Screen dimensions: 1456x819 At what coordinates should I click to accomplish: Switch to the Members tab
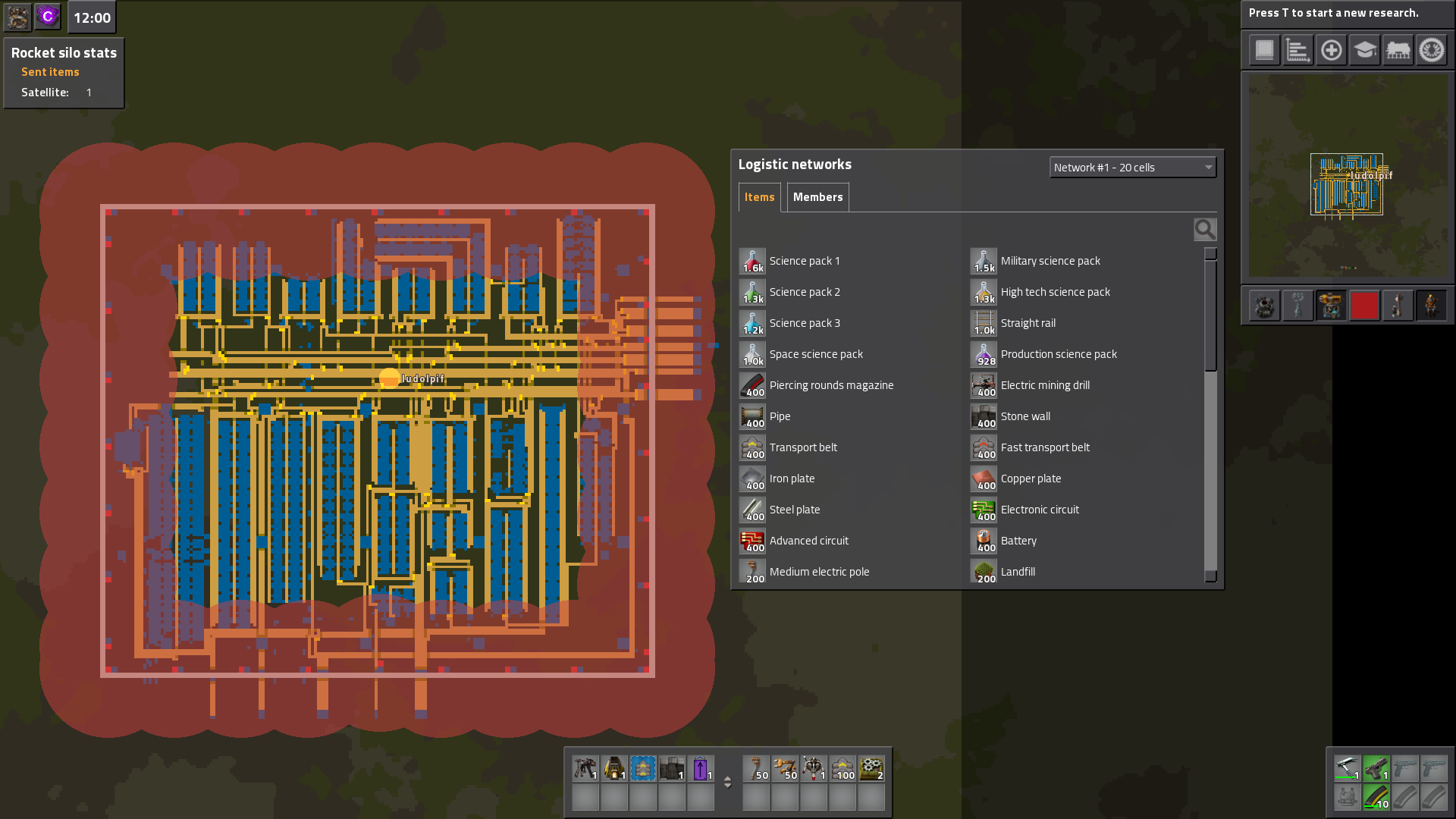coord(817,197)
